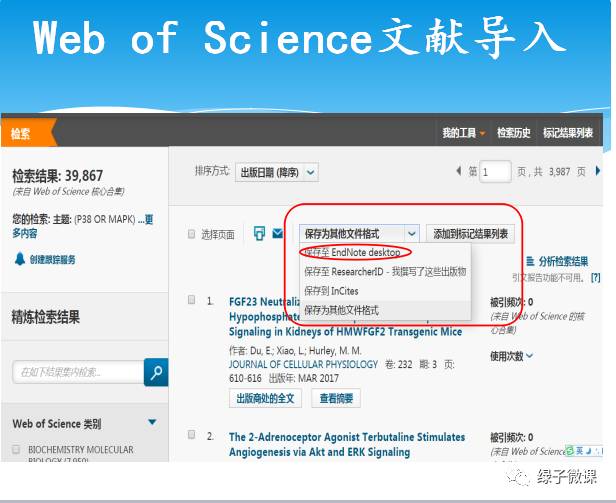Open article title FGF23 Neutralizing result
The height and width of the screenshot is (503, 616).
345,317
